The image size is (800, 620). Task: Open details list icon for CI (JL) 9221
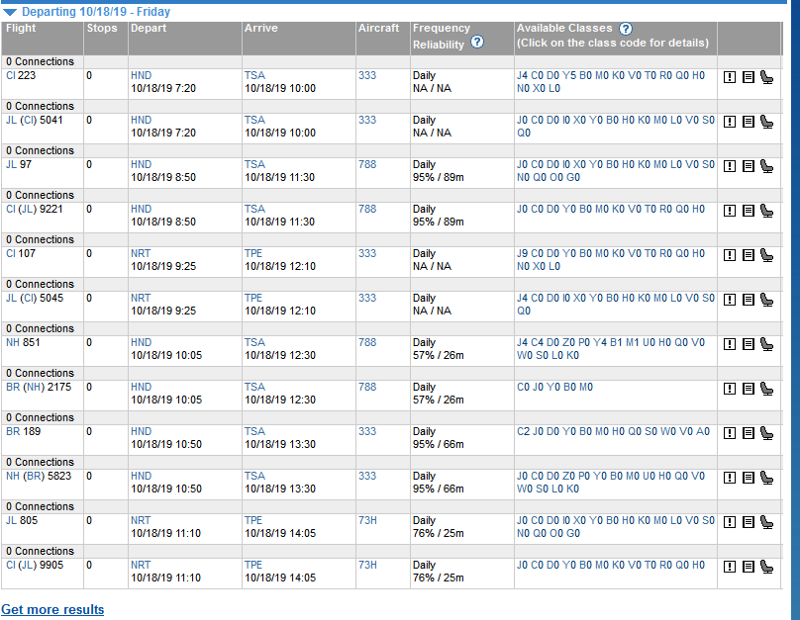pos(748,211)
